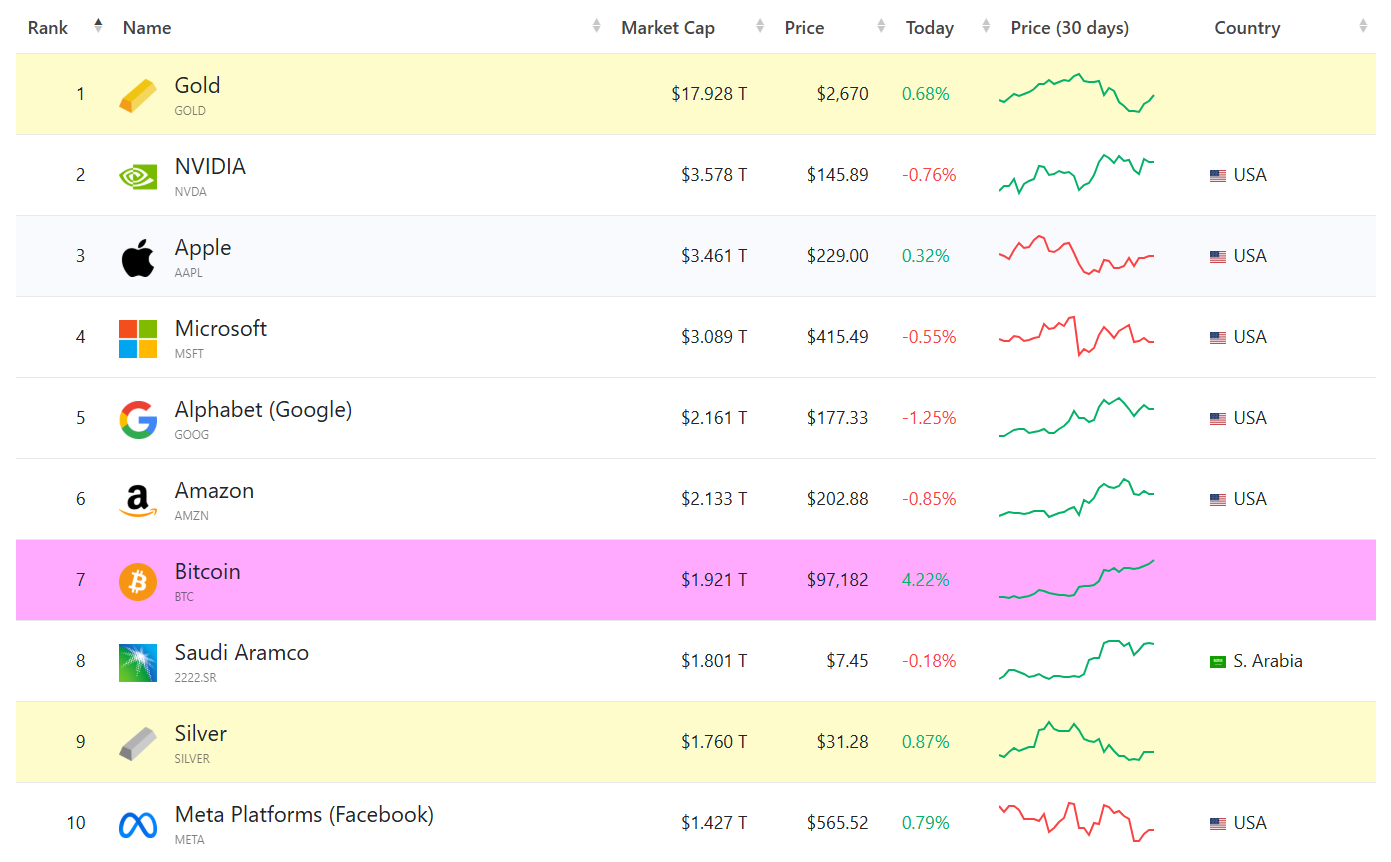This screenshot has height=862, width=1391.
Task: Open the NVIDIA company link
Action: coord(210,167)
